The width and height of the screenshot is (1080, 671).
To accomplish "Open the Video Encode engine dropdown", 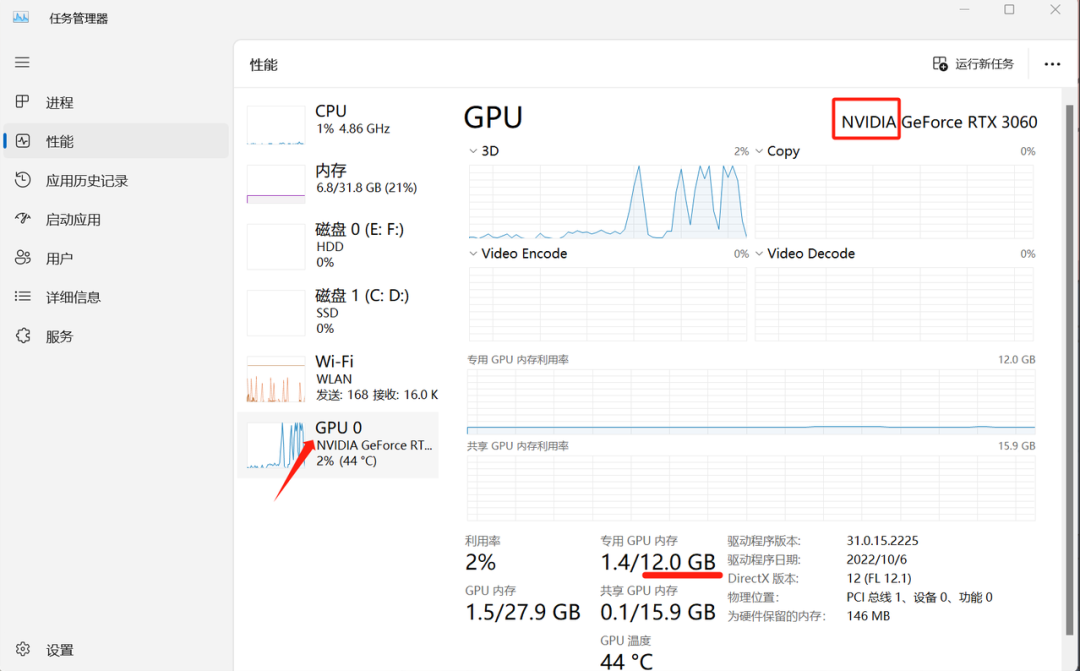I will (x=472, y=254).
